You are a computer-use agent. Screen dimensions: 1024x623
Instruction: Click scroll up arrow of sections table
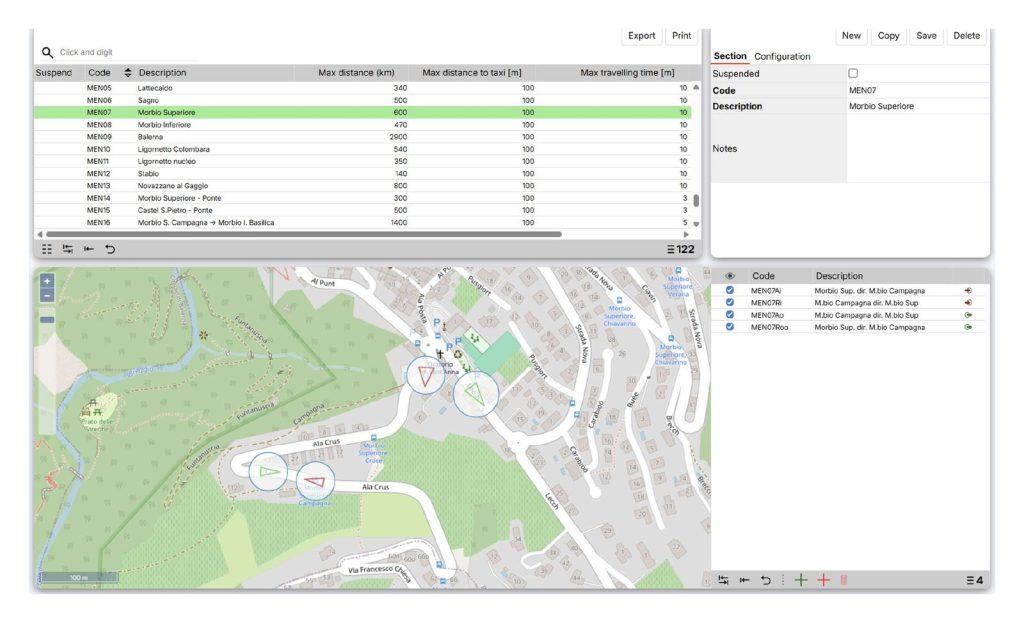tap(696, 87)
